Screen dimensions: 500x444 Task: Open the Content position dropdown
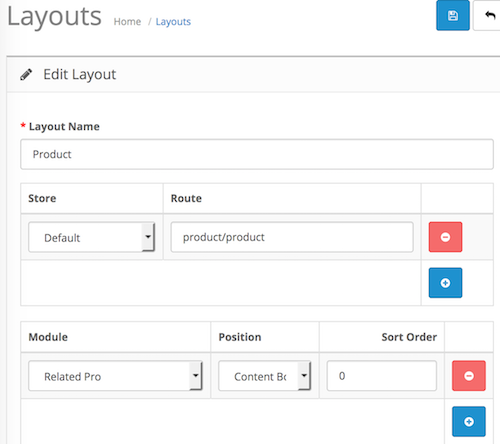click(265, 376)
